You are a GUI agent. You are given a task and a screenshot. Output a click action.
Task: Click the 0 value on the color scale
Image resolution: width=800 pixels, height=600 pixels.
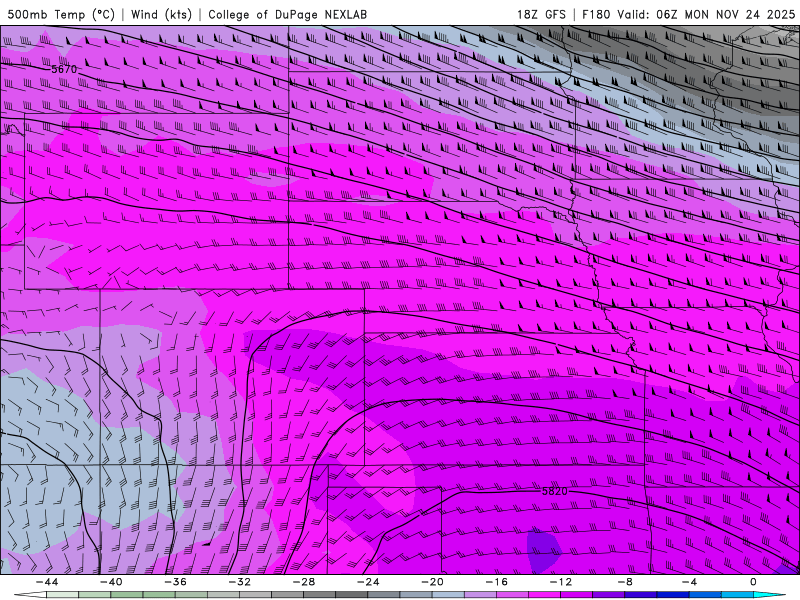754,582
